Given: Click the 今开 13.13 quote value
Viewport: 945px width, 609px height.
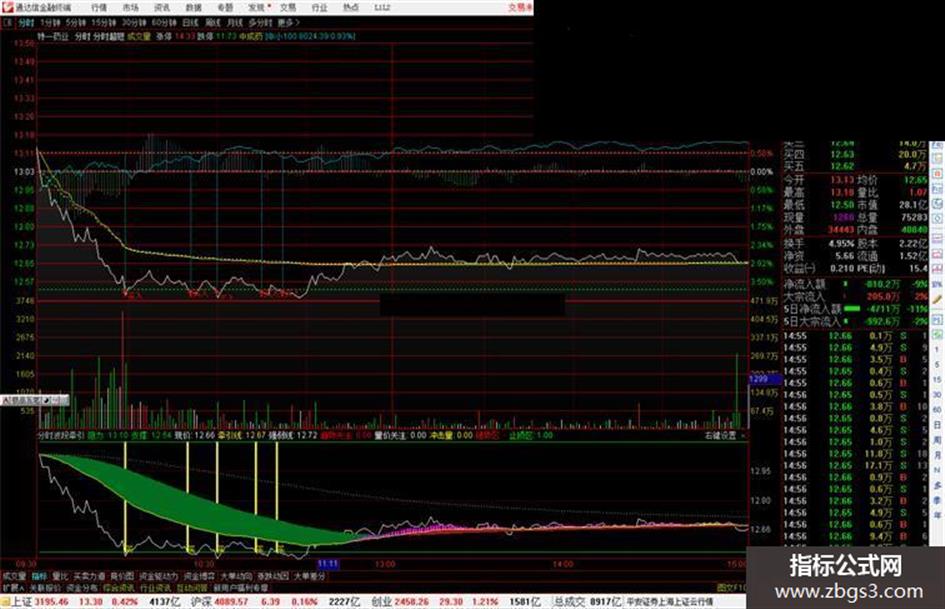Looking at the screenshot, I should coord(842,180).
